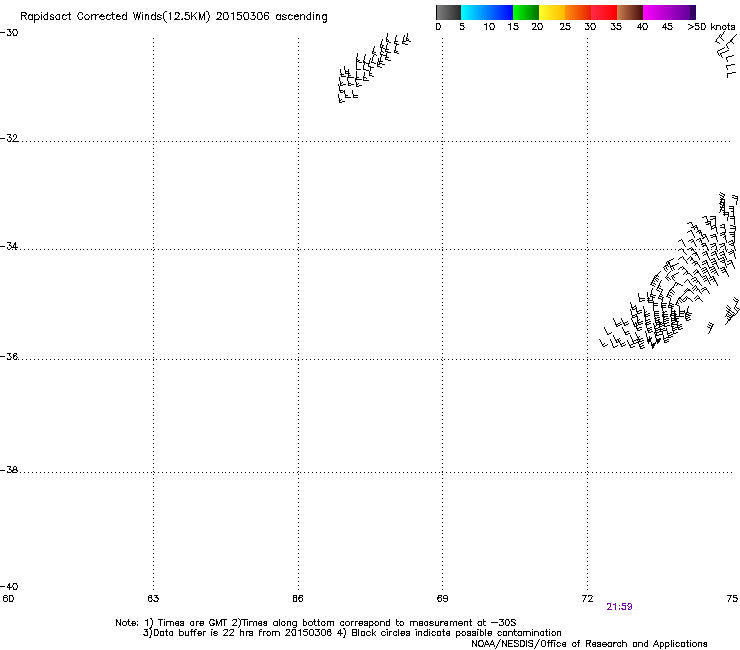Click the '25' legend tick label

565,27
